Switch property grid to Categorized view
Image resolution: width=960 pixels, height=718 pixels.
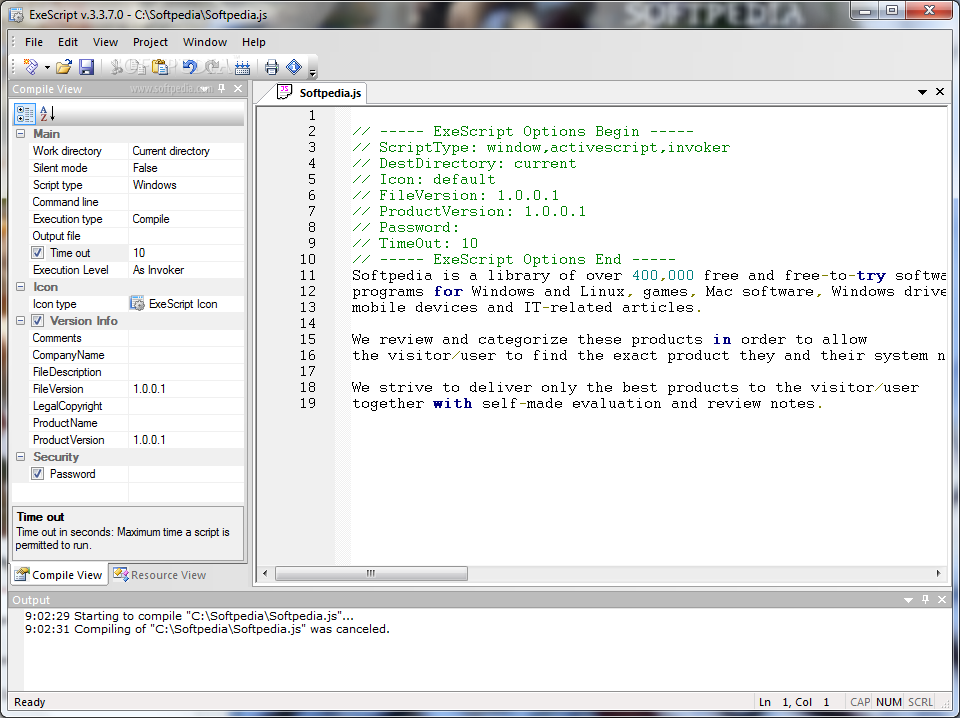[x=25, y=113]
